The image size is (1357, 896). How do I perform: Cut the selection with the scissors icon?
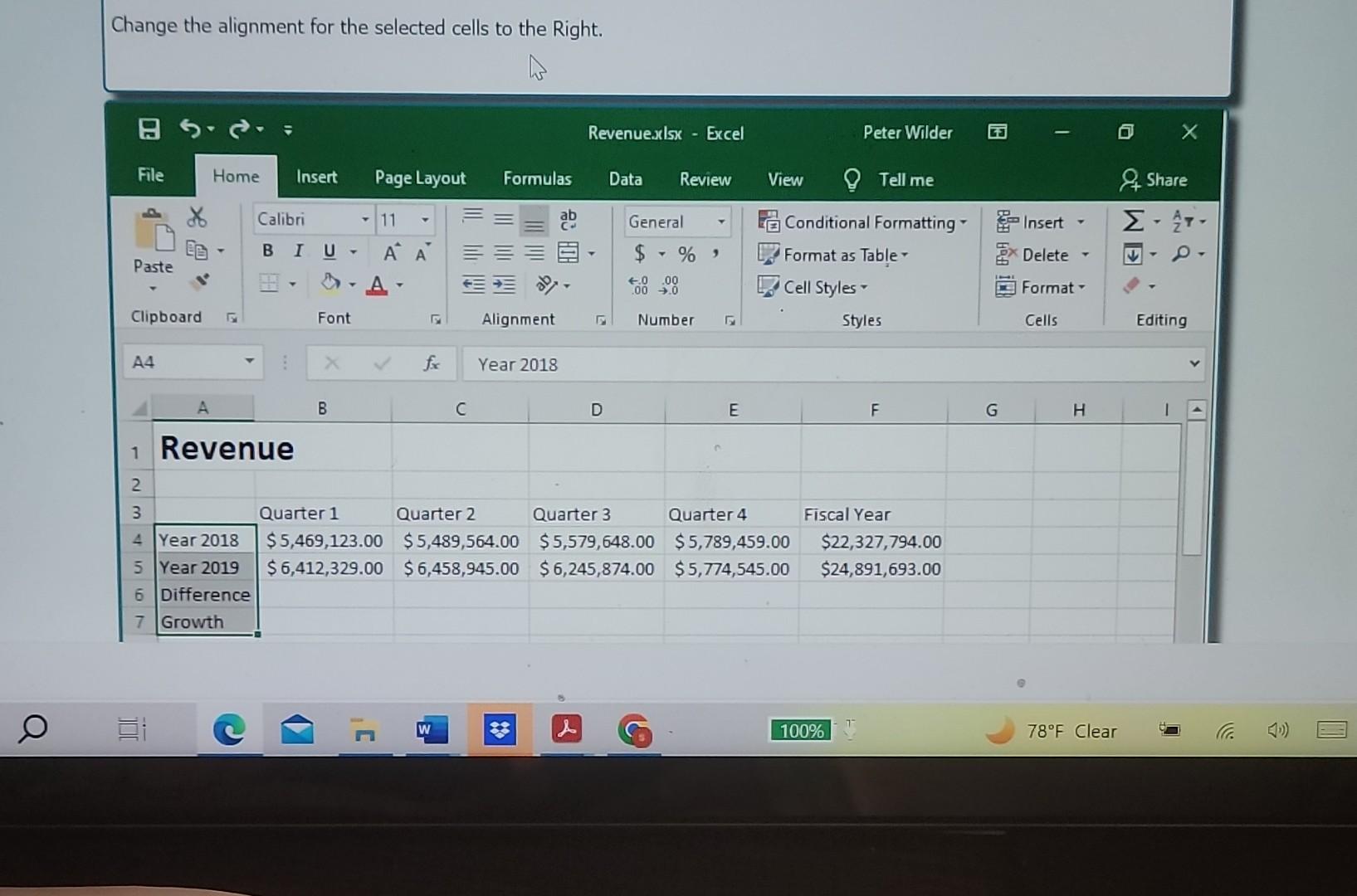tap(197, 217)
